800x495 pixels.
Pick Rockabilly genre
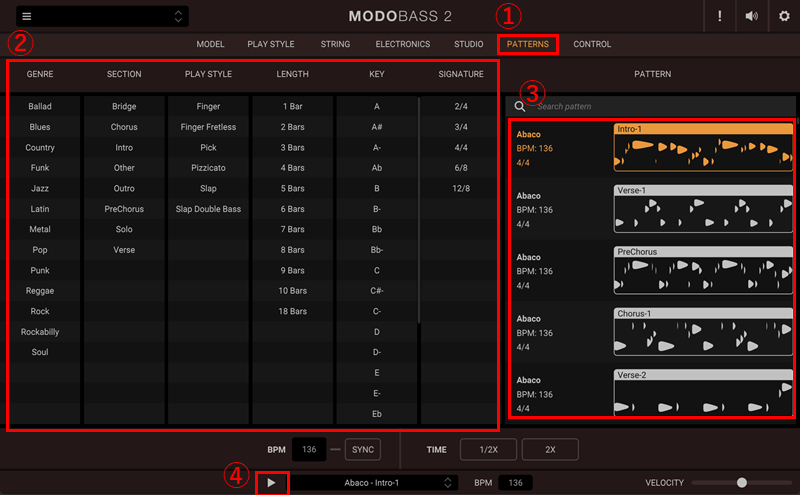coord(40,332)
